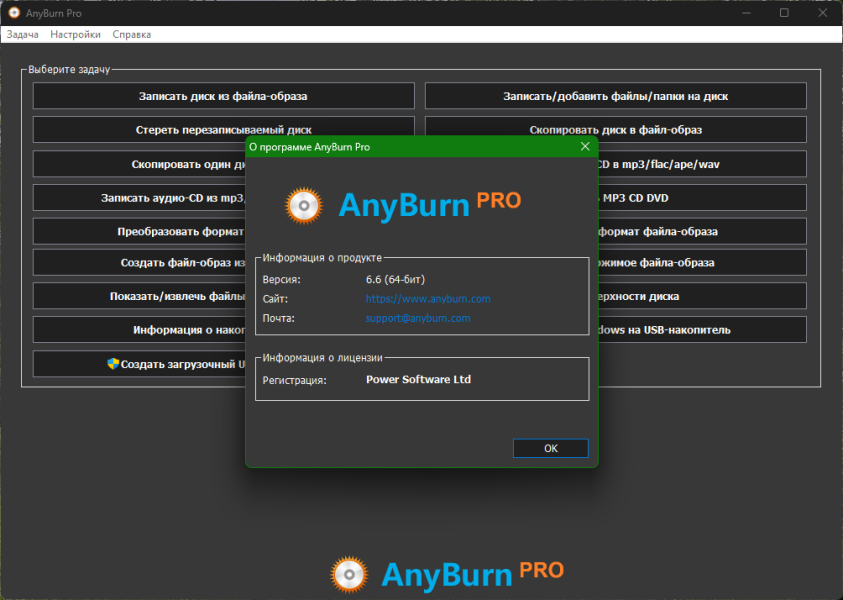Select Записать диск из файла-образа
The image size is (843, 600).
[x=223, y=97]
